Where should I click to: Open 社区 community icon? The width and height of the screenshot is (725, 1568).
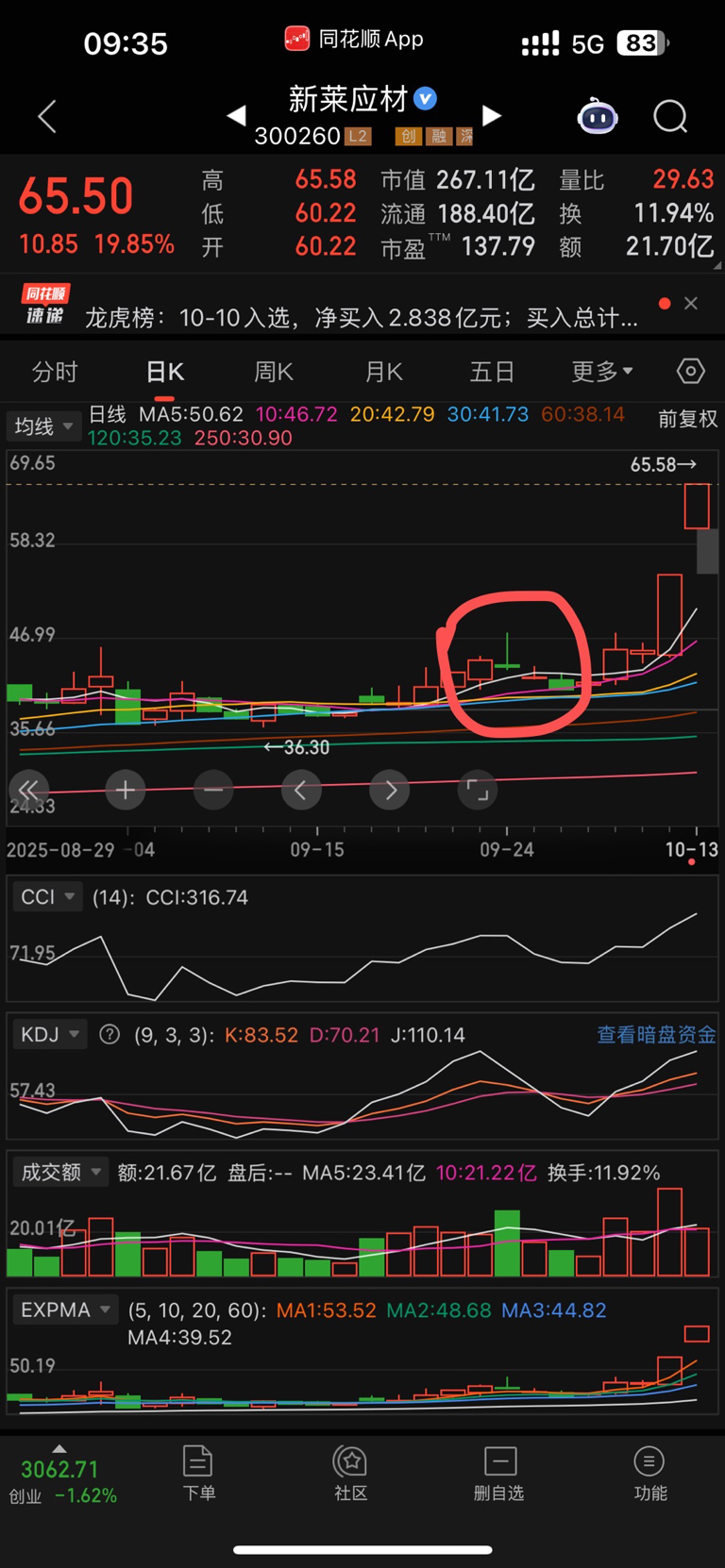pyautogui.click(x=350, y=1473)
